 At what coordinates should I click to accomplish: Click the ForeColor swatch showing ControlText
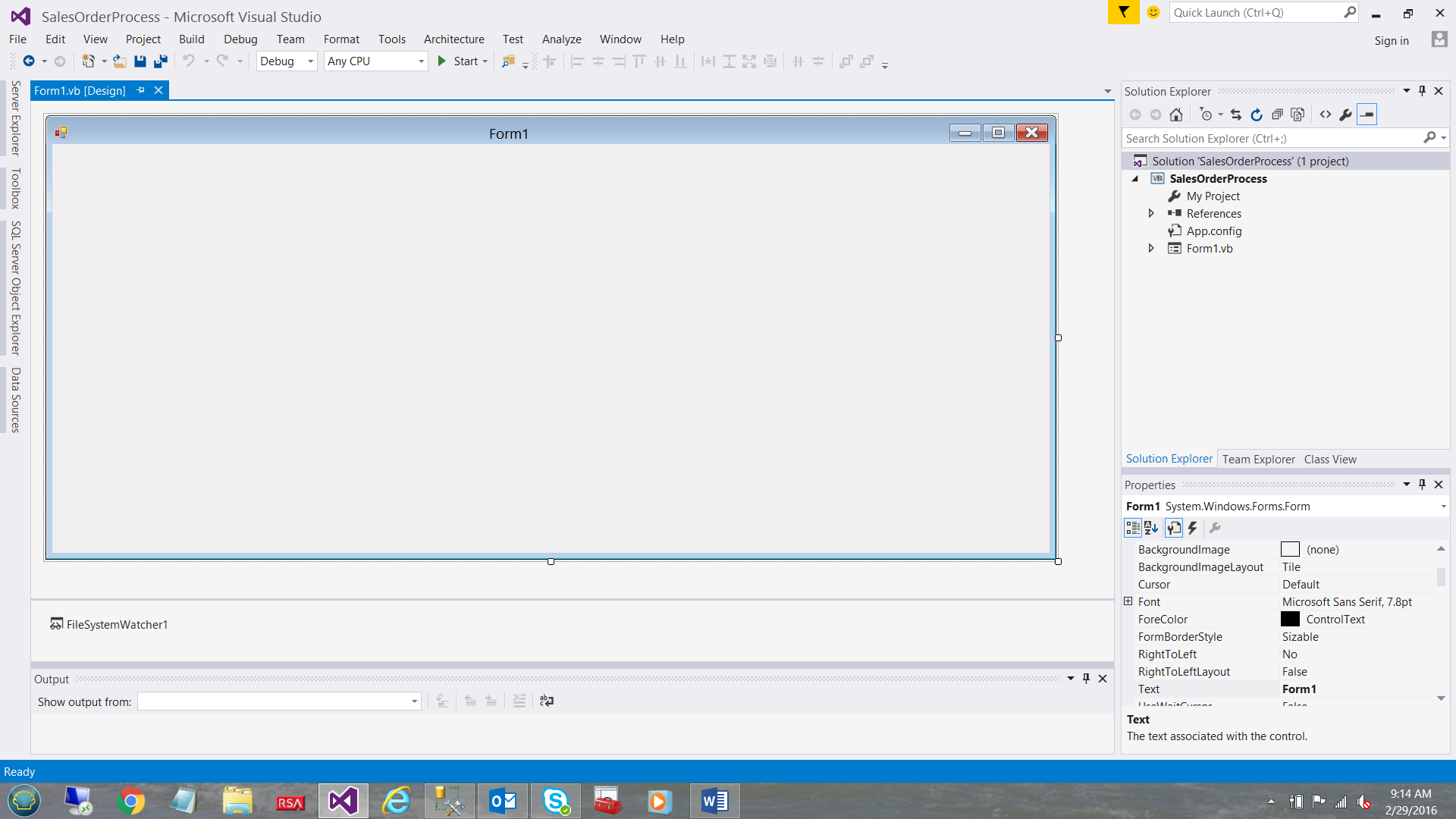click(1291, 619)
